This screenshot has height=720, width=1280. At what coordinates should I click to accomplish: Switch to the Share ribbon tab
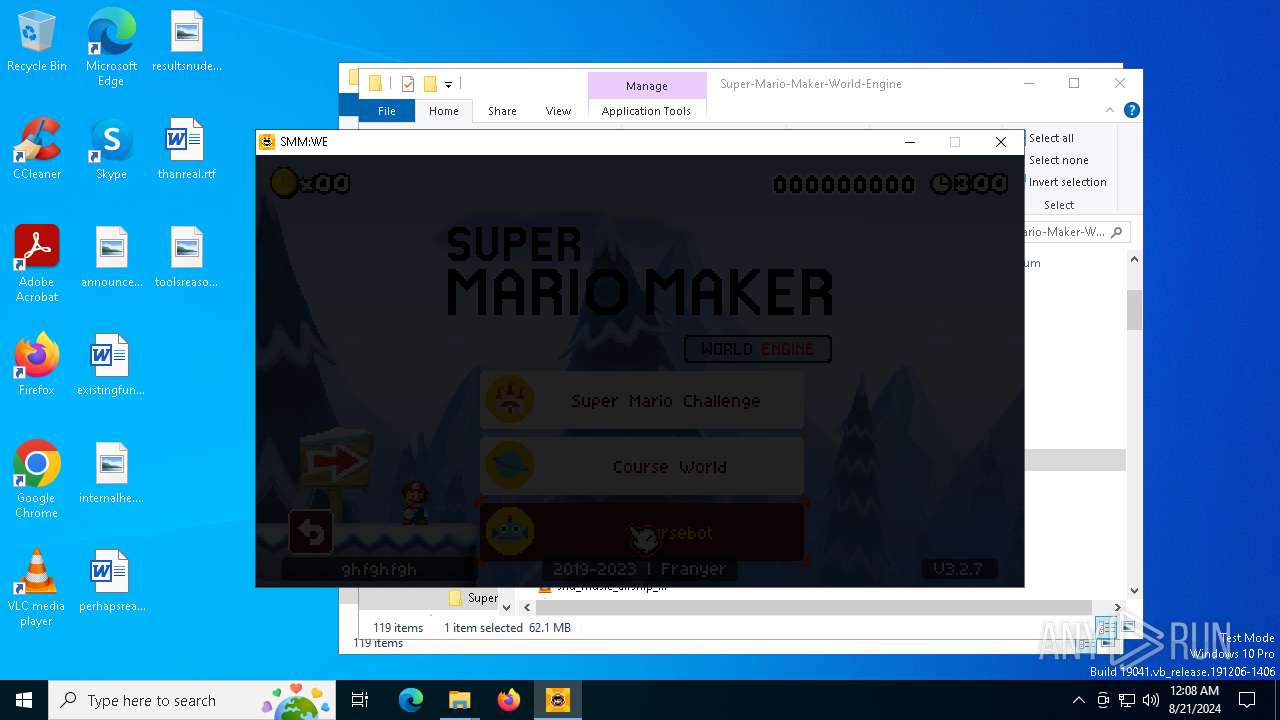502,111
